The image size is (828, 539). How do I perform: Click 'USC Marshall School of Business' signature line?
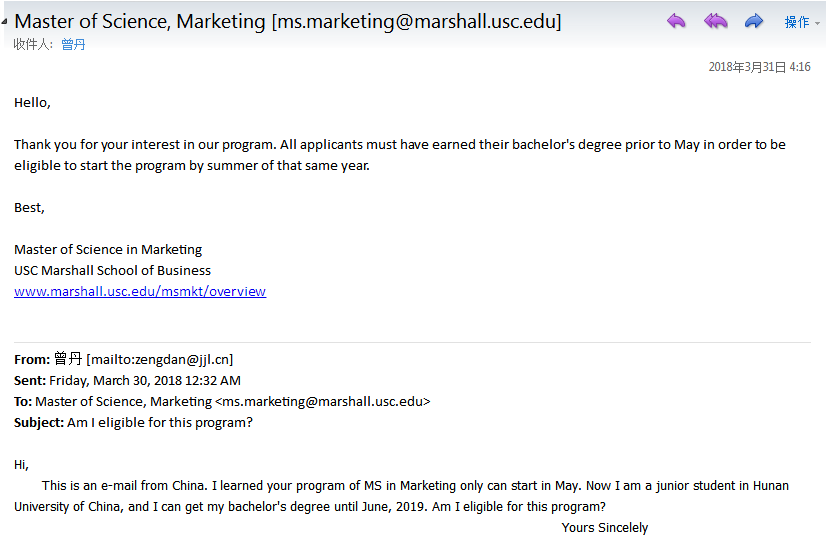pyautogui.click(x=112, y=270)
